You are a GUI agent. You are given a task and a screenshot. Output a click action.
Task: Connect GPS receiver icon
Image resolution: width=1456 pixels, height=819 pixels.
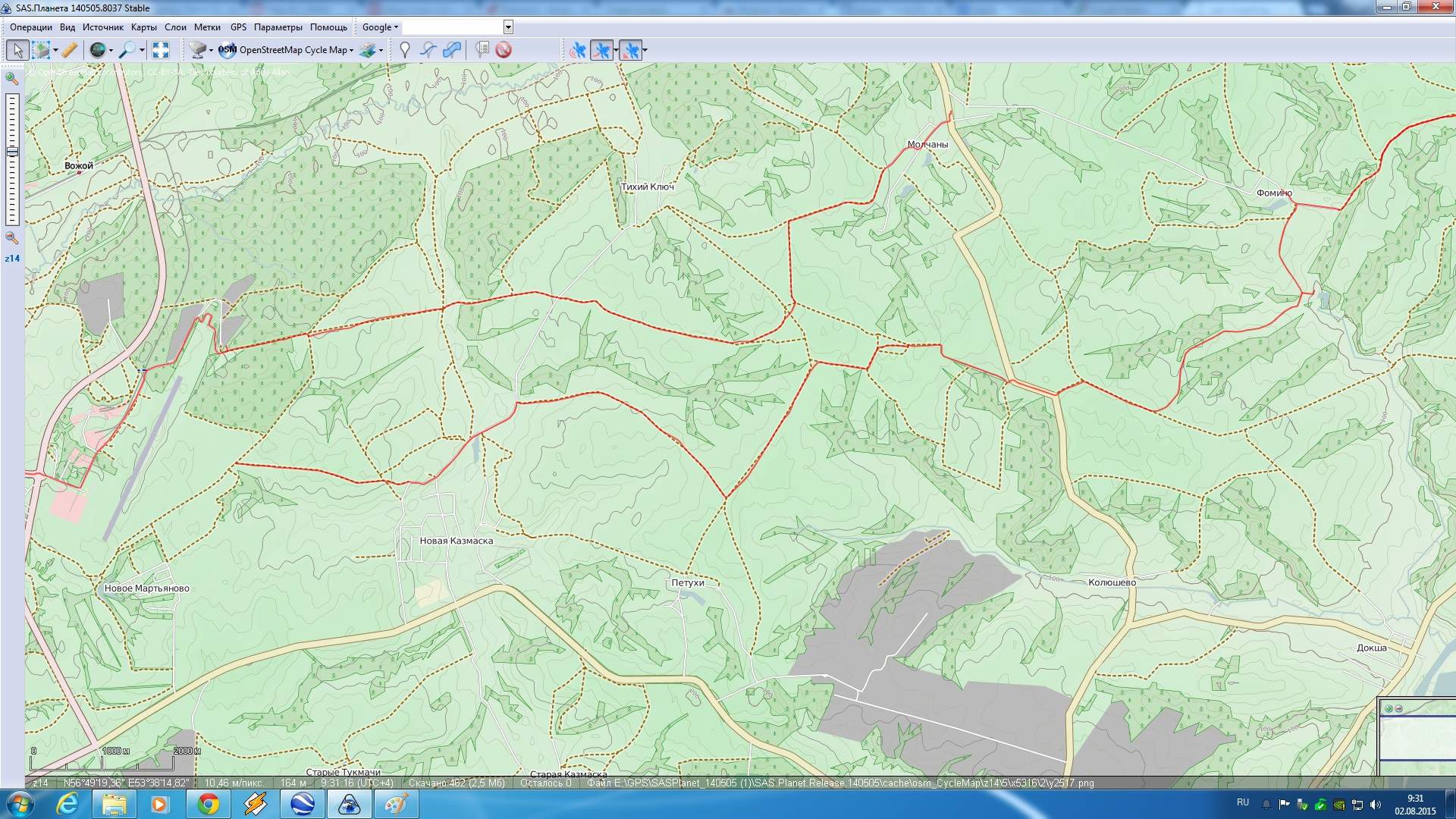pos(578,50)
